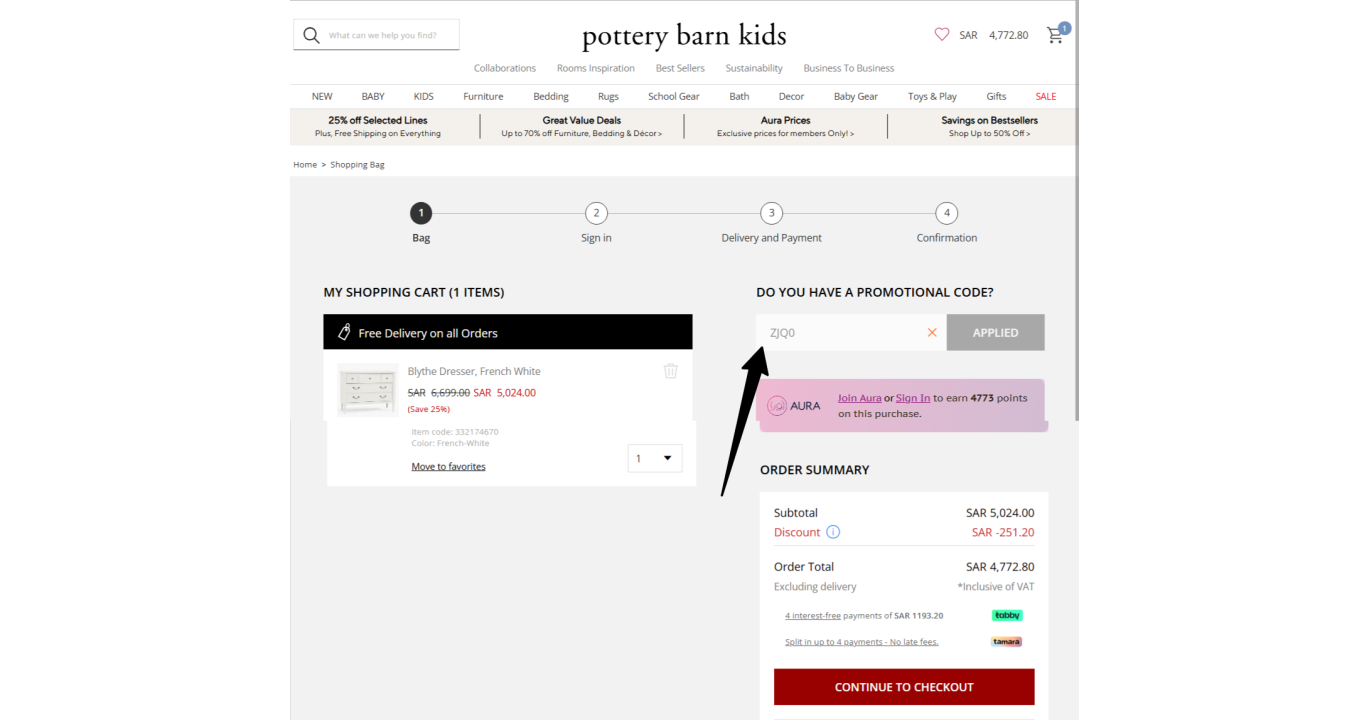Click the tabby payment badge
This screenshot has width=1368, height=720.
(1007, 615)
